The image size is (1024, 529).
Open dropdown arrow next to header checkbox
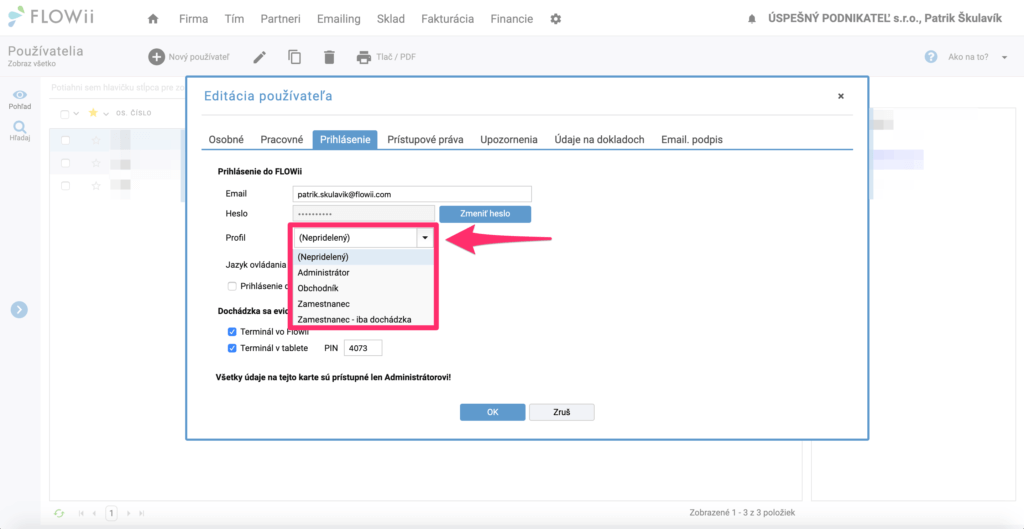point(76,114)
